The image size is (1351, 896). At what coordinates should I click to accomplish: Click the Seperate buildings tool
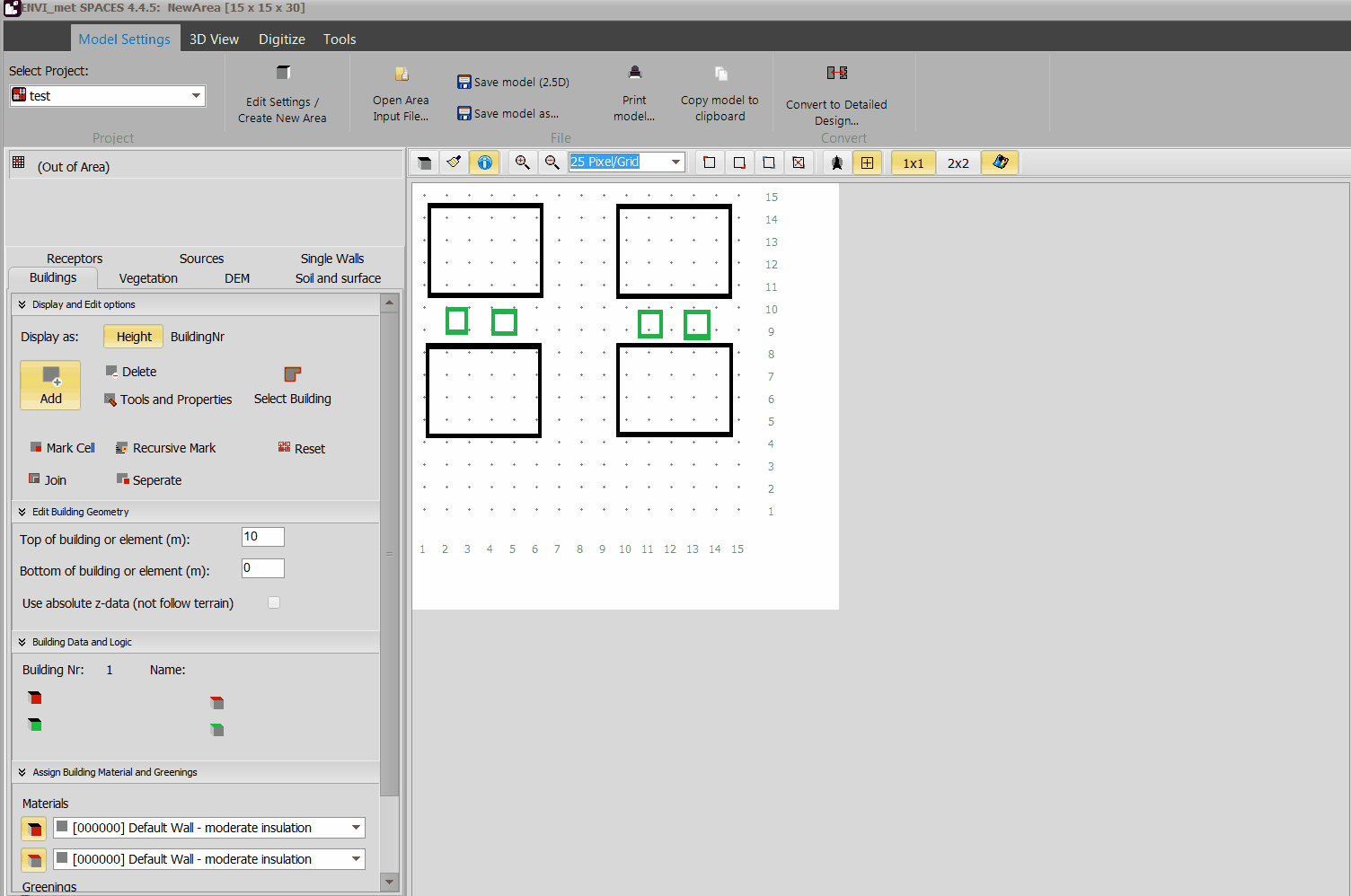click(149, 480)
